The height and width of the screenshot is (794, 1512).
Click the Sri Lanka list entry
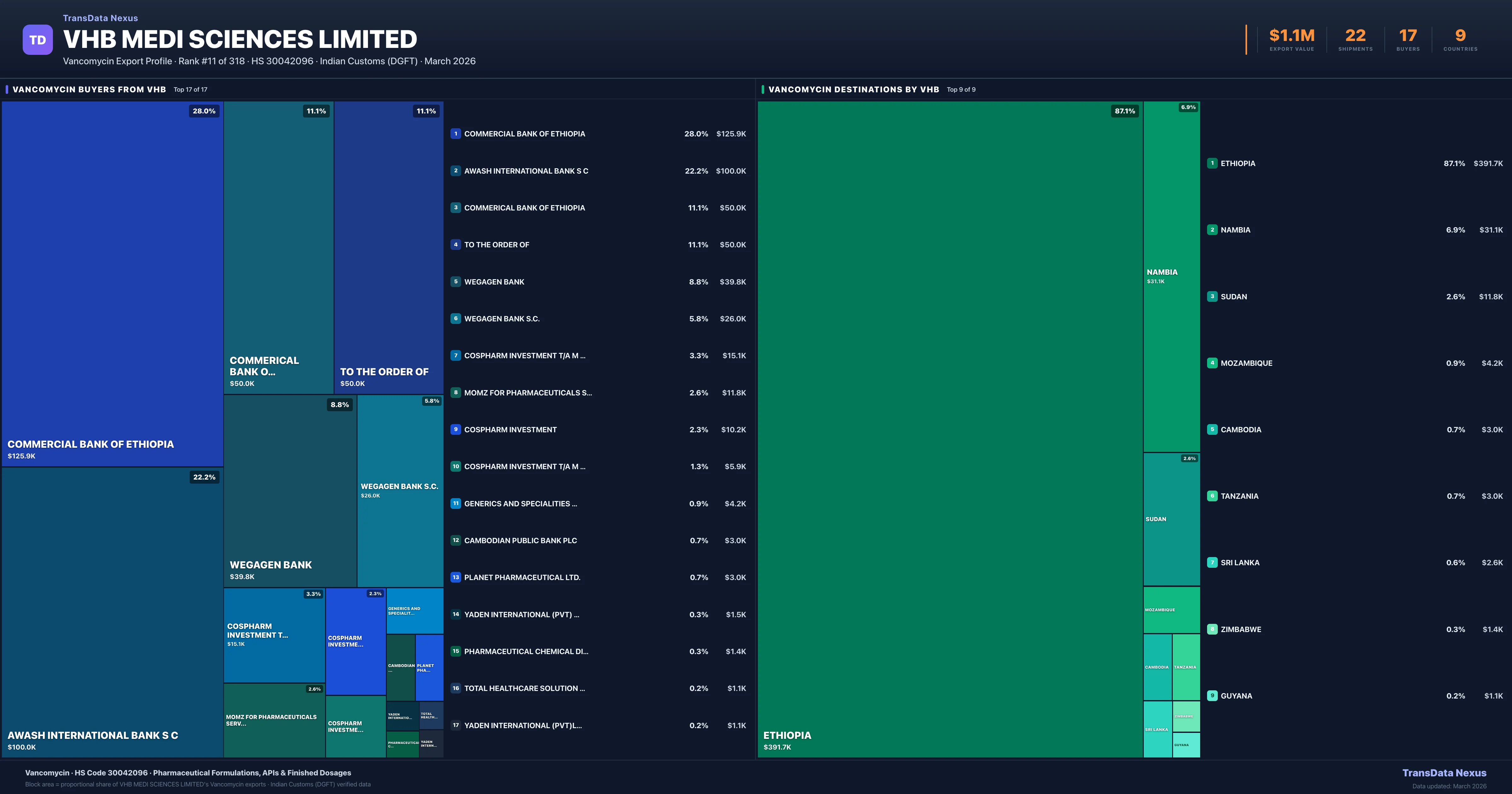point(1240,563)
